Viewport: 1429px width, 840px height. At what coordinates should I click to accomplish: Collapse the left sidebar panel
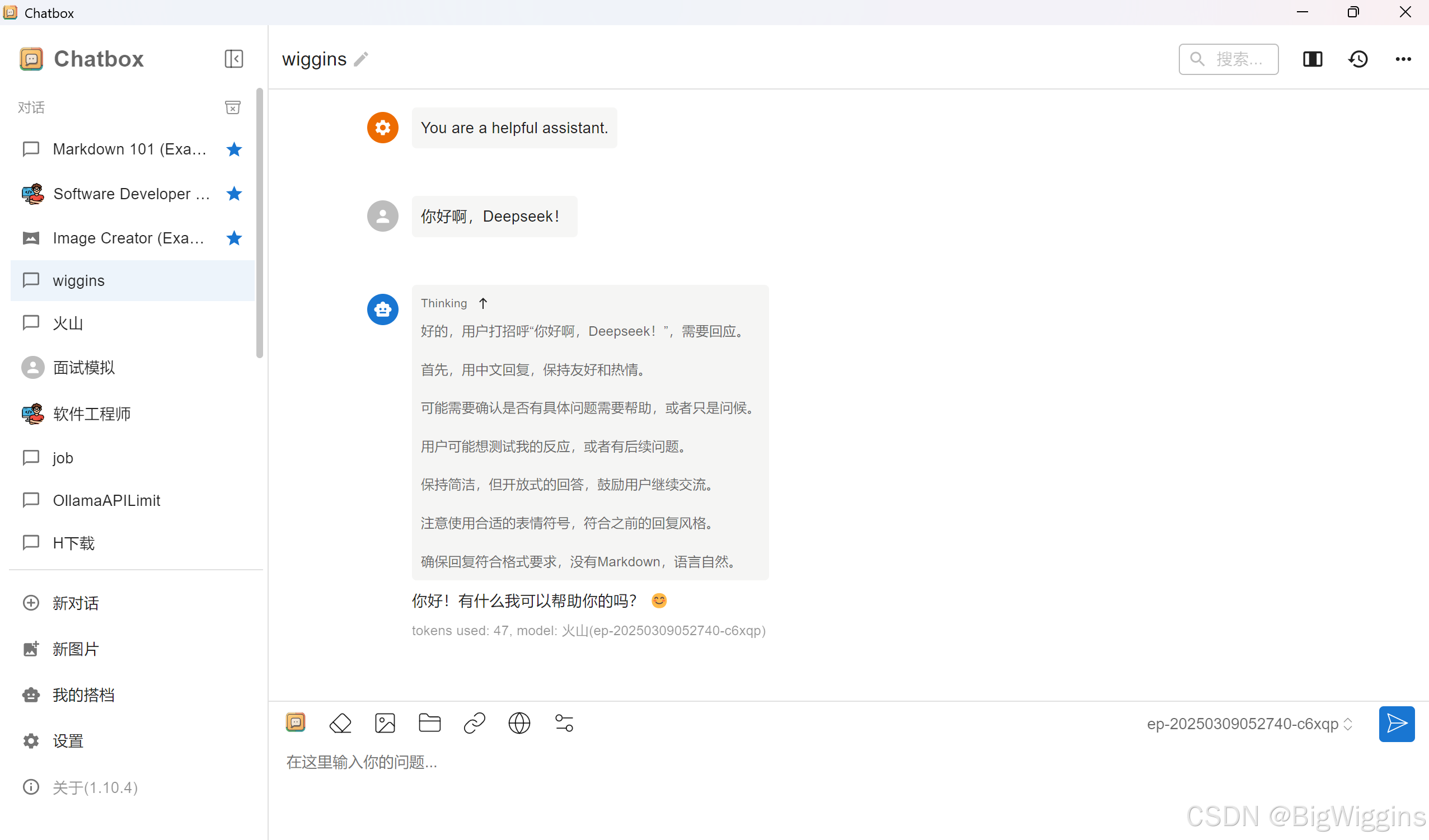pos(233,59)
